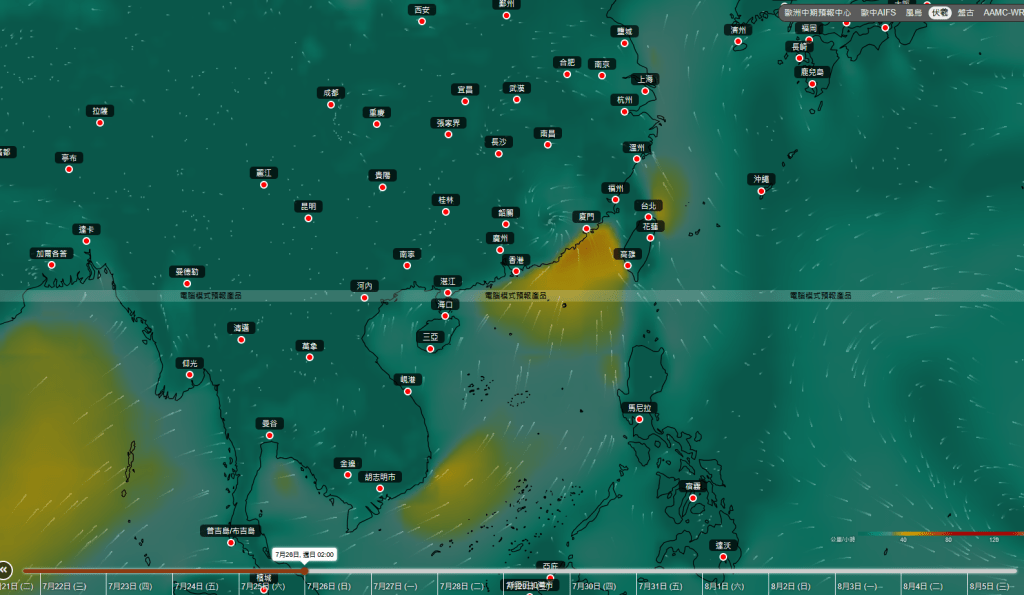Click the red marker for 上海
Screen dimensions: 1024x595
point(645,91)
